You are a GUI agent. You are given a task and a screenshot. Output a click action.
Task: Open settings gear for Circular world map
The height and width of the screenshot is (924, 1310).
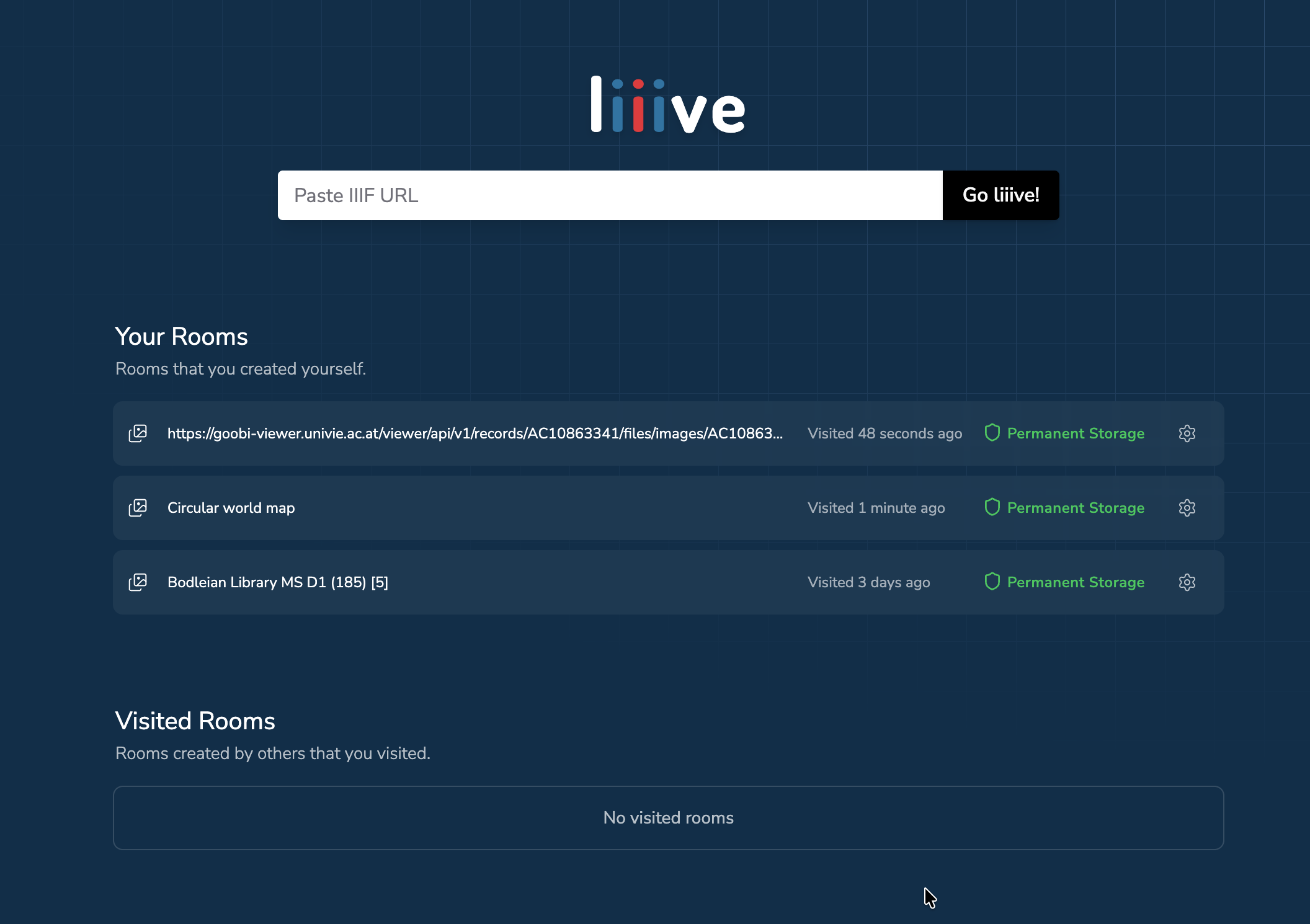1187,508
